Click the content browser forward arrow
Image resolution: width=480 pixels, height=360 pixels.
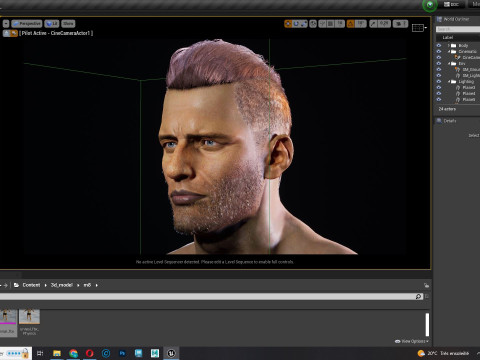click(x=5, y=285)
